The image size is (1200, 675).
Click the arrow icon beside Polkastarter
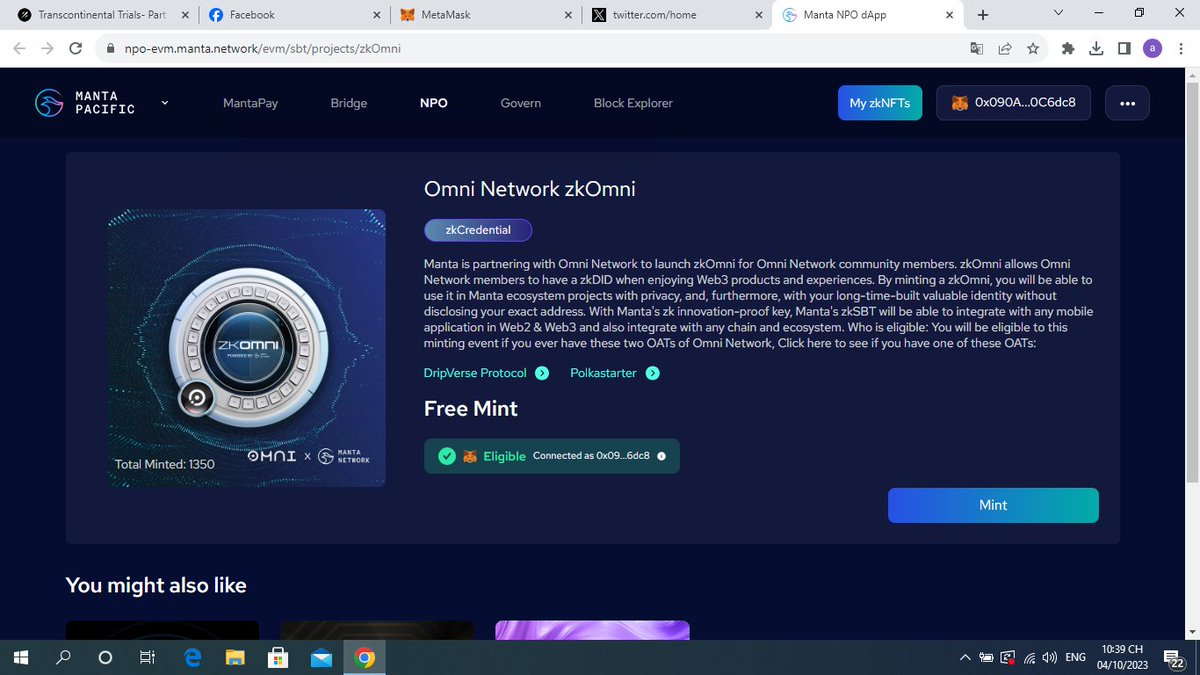coord(653,373)
